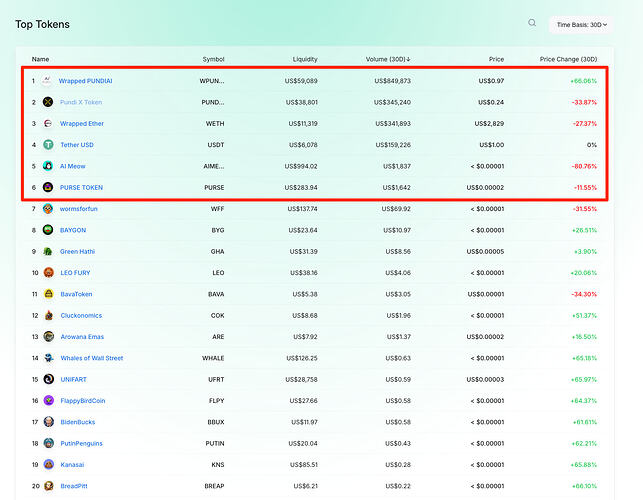Image resolution: width=643 pixels, height=500 pixels.
Task: Open the FlappyBirdCoin token link
Action: 82,400
